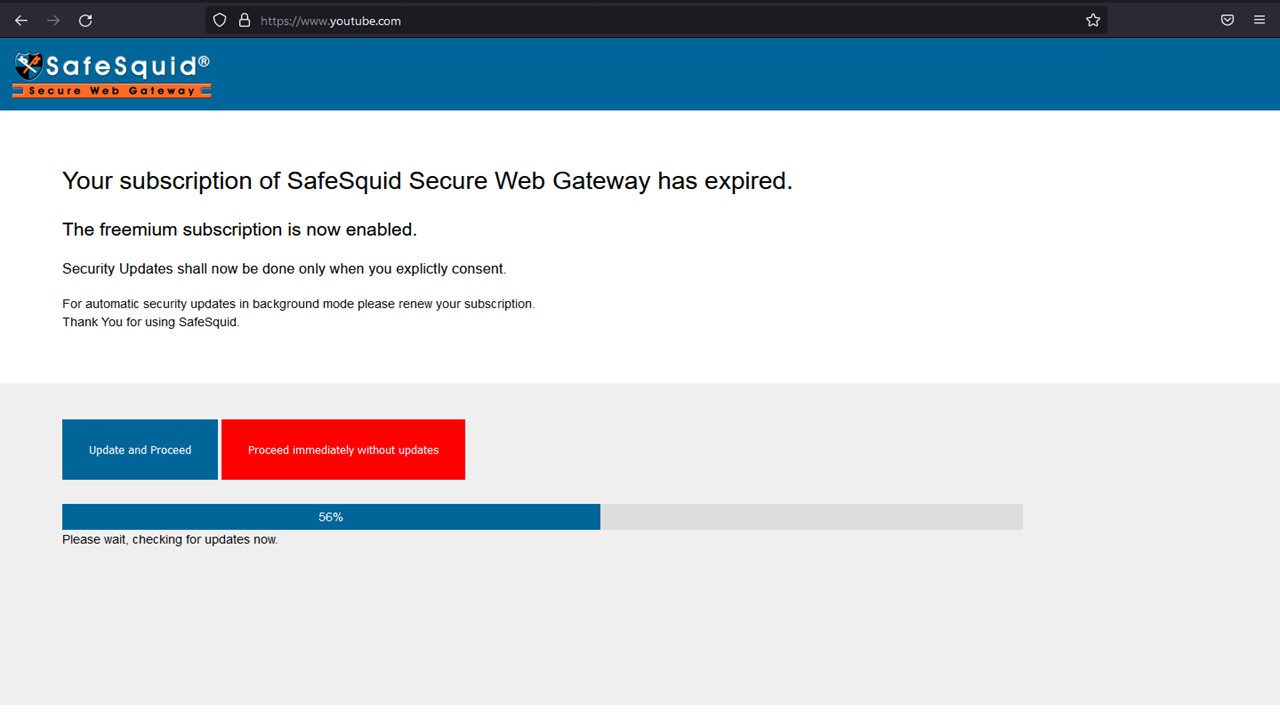This screenshot has height=720, width=1280.
Task: Bookmark this page with the star icon
Action: click(x=1093, y=20)
